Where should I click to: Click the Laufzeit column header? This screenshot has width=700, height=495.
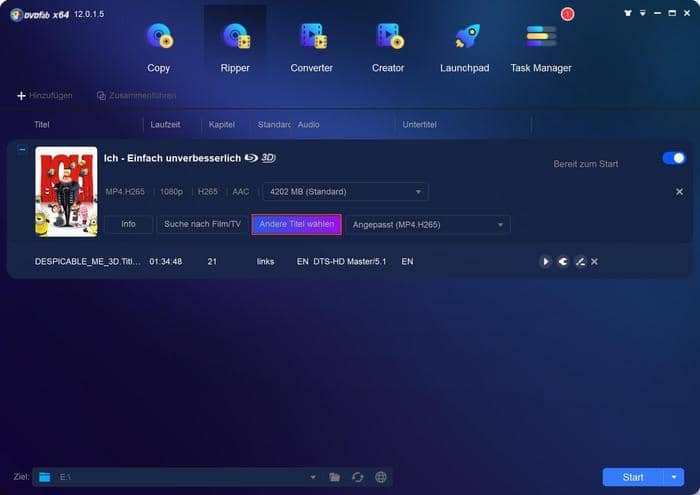tap(165, 125)
